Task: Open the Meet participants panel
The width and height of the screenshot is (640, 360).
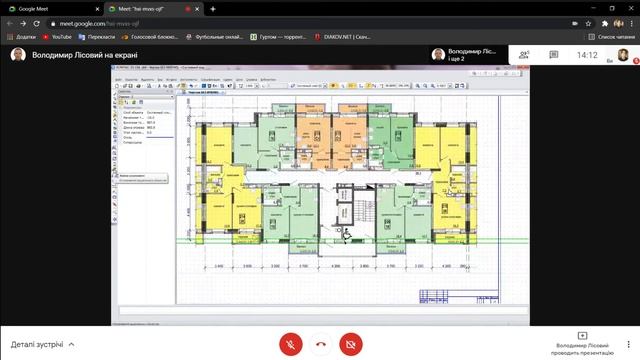Action: pos(524,55)
